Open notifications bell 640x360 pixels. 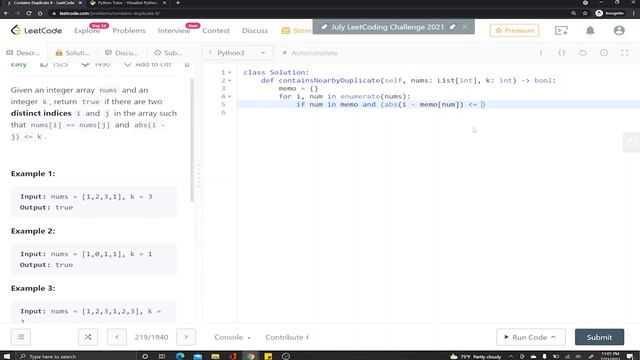(590, 31)
